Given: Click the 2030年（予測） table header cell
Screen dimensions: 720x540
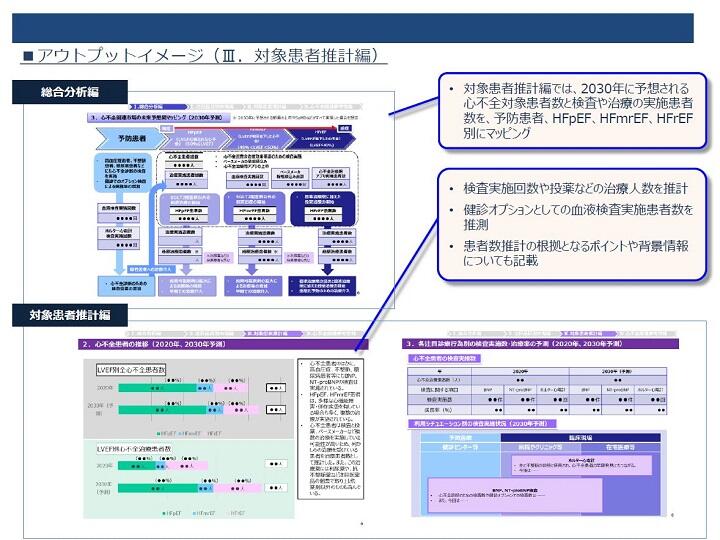Looking at the screenshot, I should click(618, 371).
